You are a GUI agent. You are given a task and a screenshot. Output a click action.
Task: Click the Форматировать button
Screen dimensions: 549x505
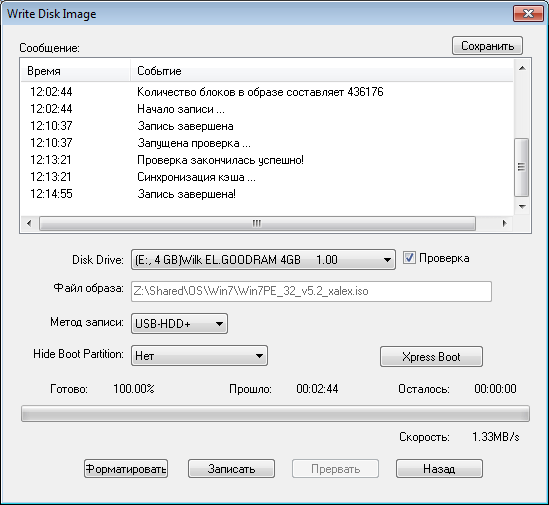126,469
